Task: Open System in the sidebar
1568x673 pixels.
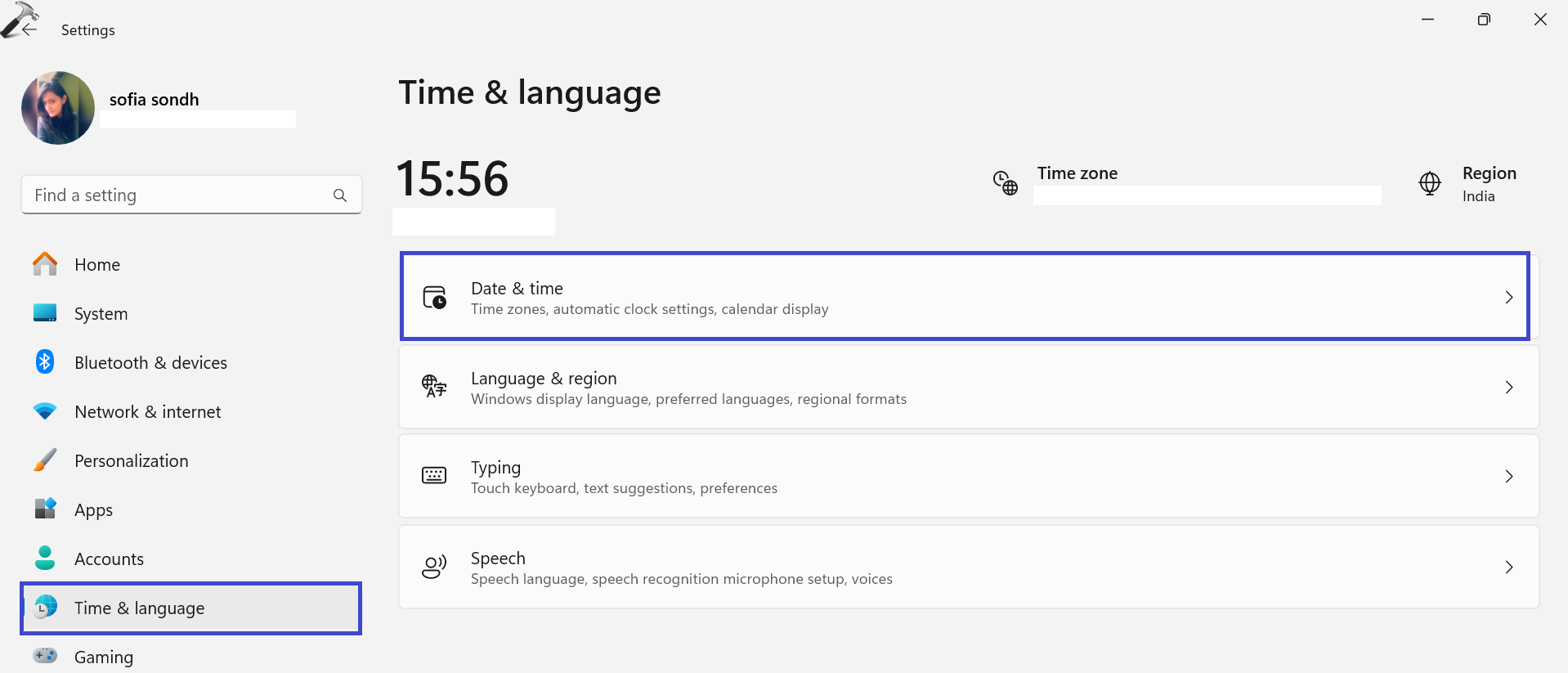Action: click(101, 314)
